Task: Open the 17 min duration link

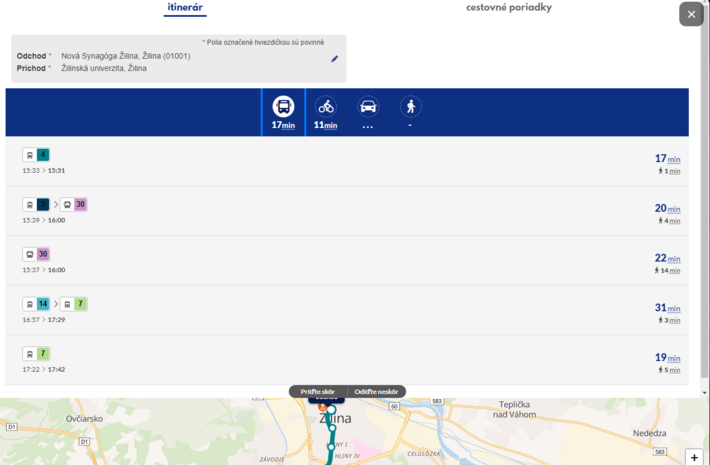Action: [x=667, y=159]
